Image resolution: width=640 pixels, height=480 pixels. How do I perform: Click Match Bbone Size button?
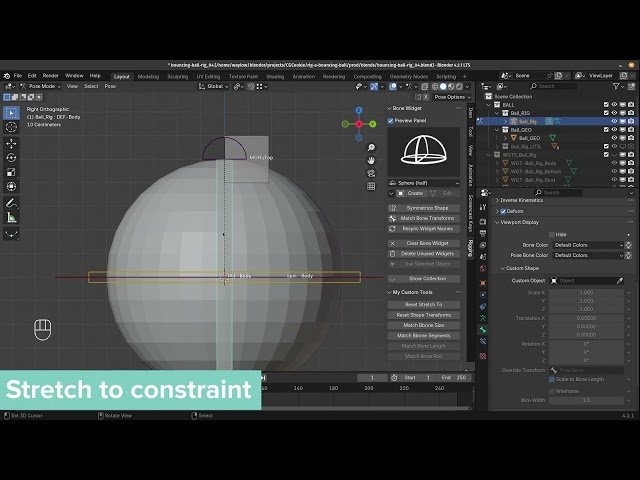pos(424,325)
